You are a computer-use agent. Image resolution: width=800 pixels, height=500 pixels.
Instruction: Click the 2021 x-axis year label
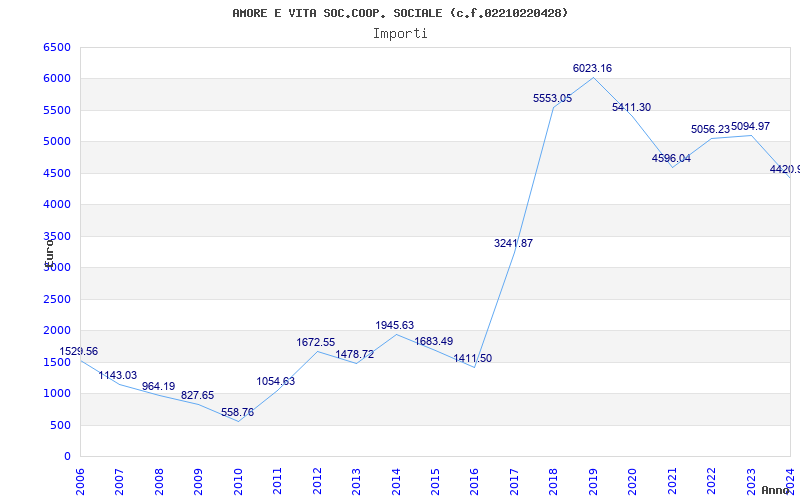pos(672,481)
